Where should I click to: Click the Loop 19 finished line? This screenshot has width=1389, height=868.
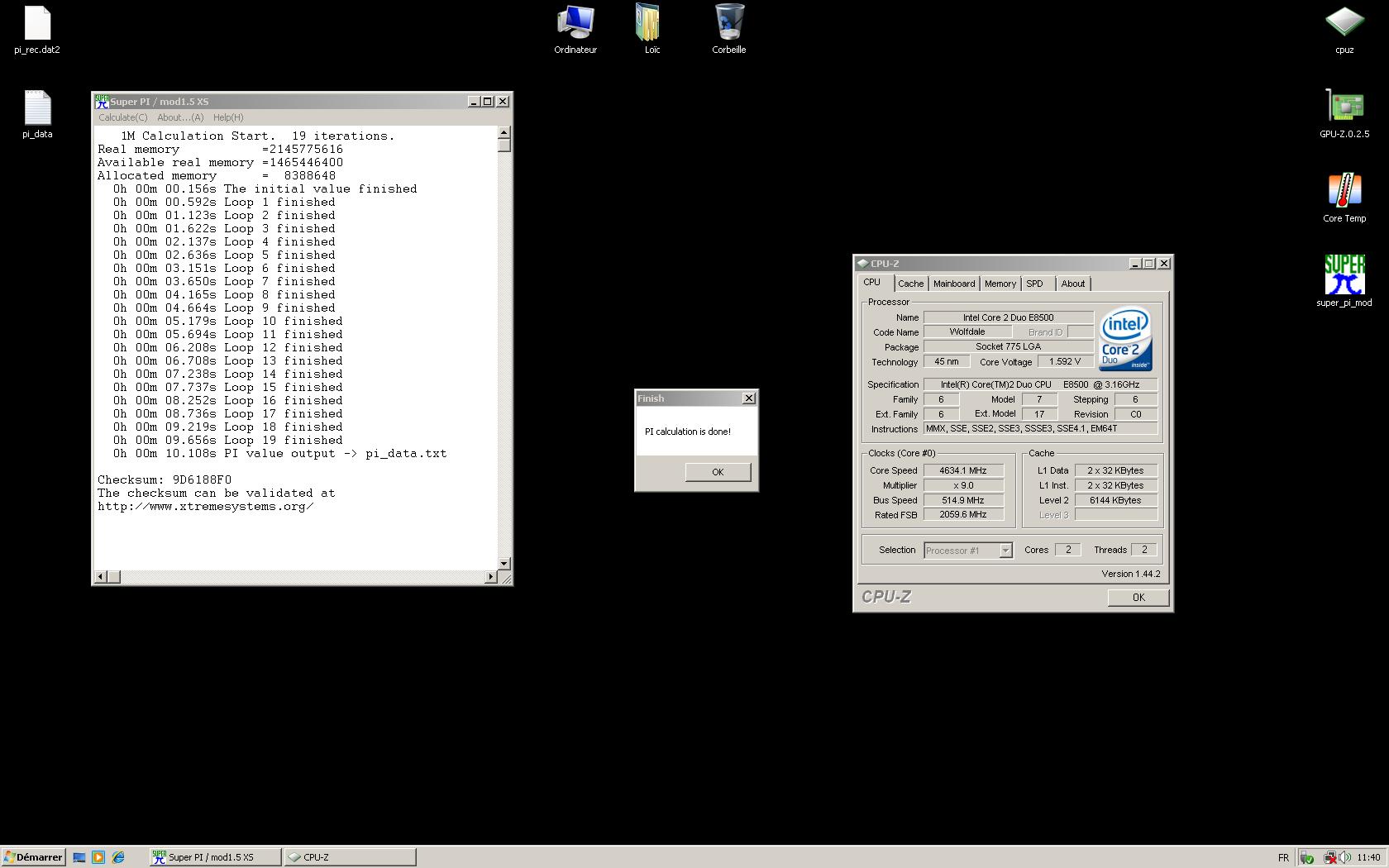pyautogui.click(x=228, y=440)
